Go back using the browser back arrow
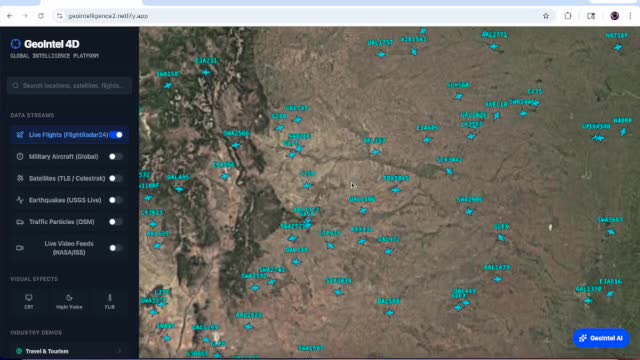 (x=10, y=16)
